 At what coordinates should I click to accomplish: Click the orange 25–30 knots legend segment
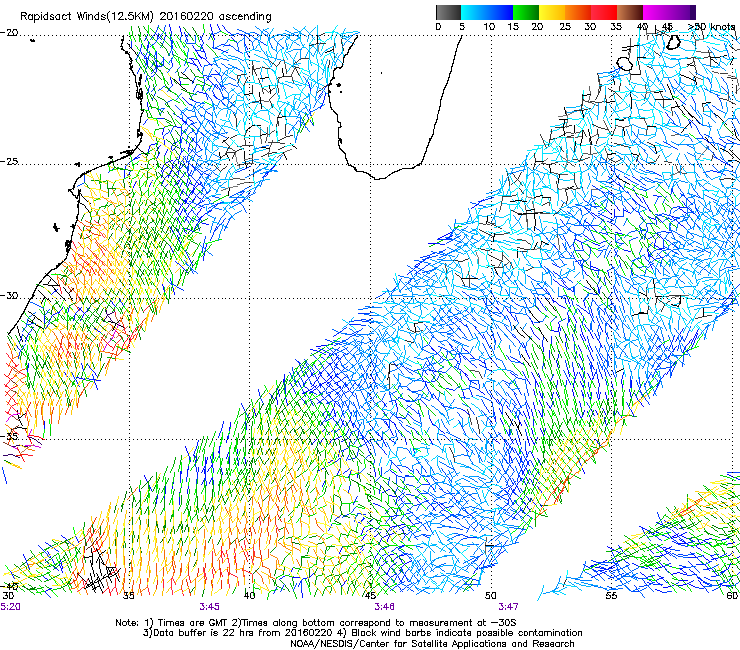pos(578,12)
